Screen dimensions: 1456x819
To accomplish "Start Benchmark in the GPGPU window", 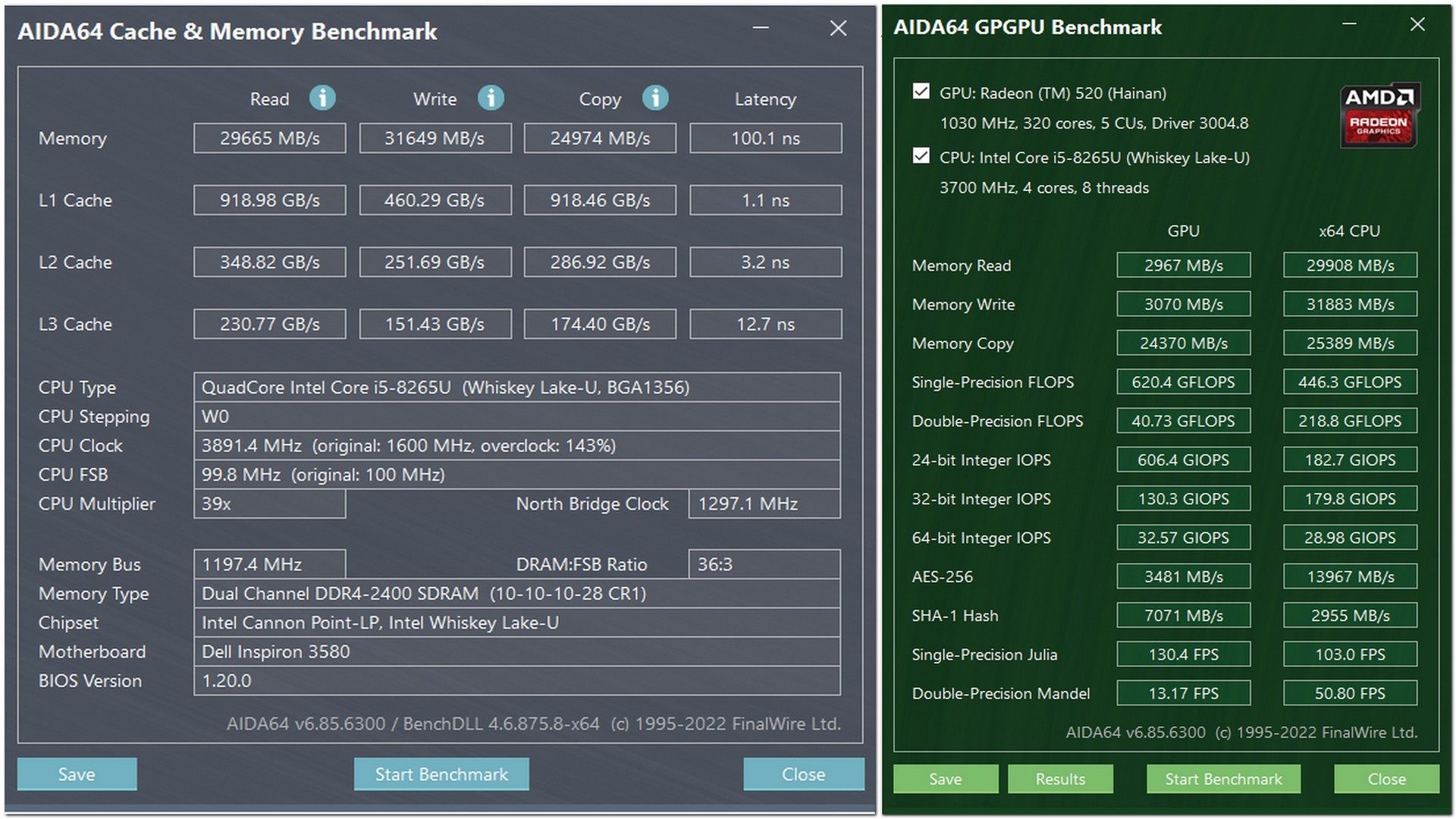I will click(1223, 779).
